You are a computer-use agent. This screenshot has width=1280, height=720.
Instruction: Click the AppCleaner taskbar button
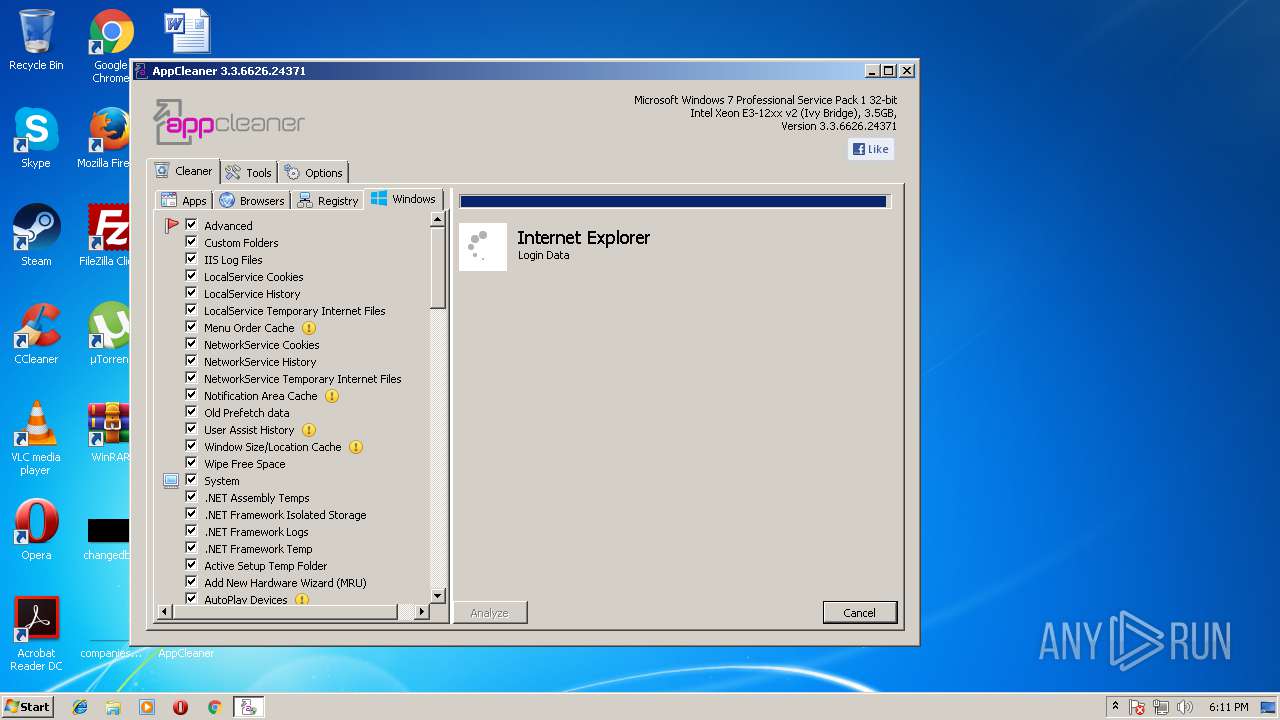click(248, 707)
